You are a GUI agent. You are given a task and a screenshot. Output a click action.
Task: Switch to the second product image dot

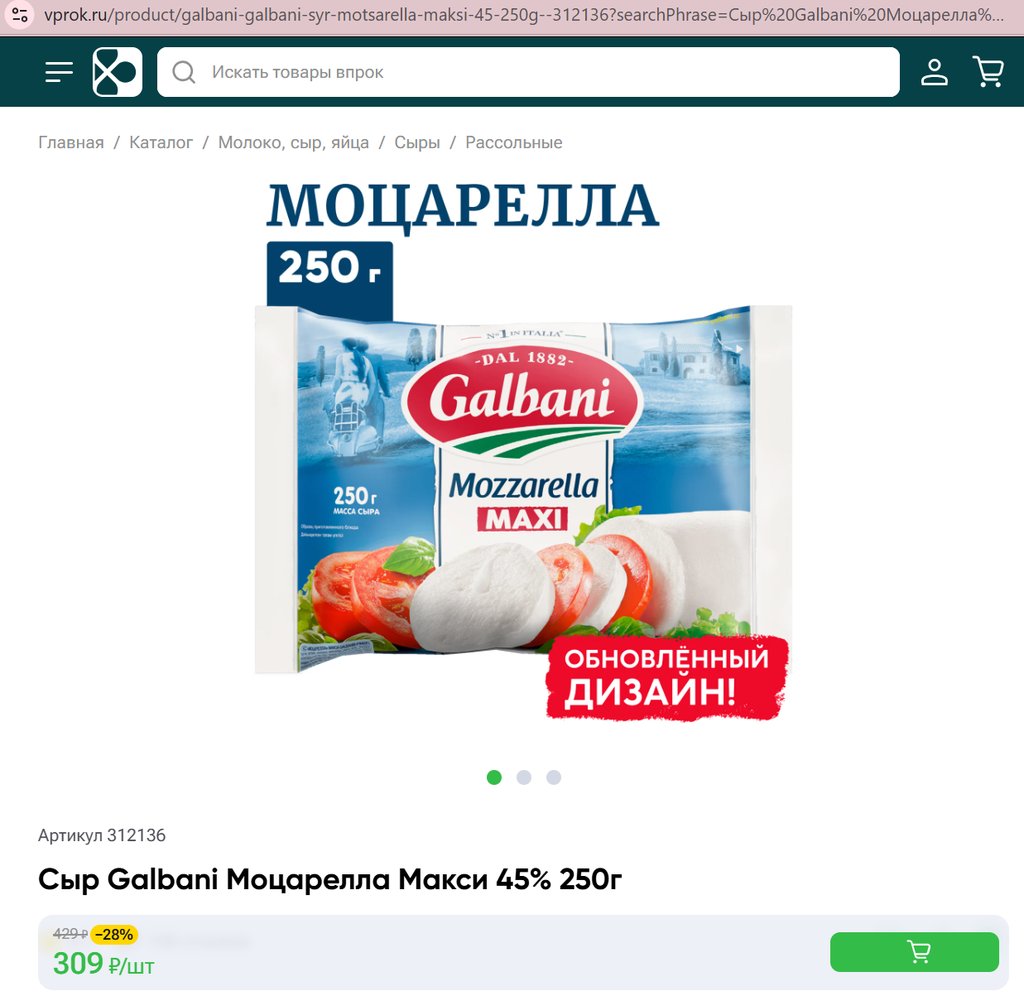coord(524,777)
